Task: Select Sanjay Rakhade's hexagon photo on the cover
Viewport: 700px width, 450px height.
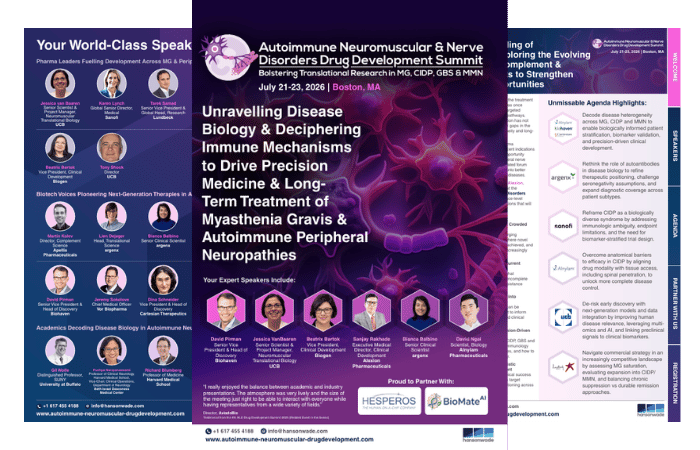Action: pyautogui.click(x=371, y=310)
